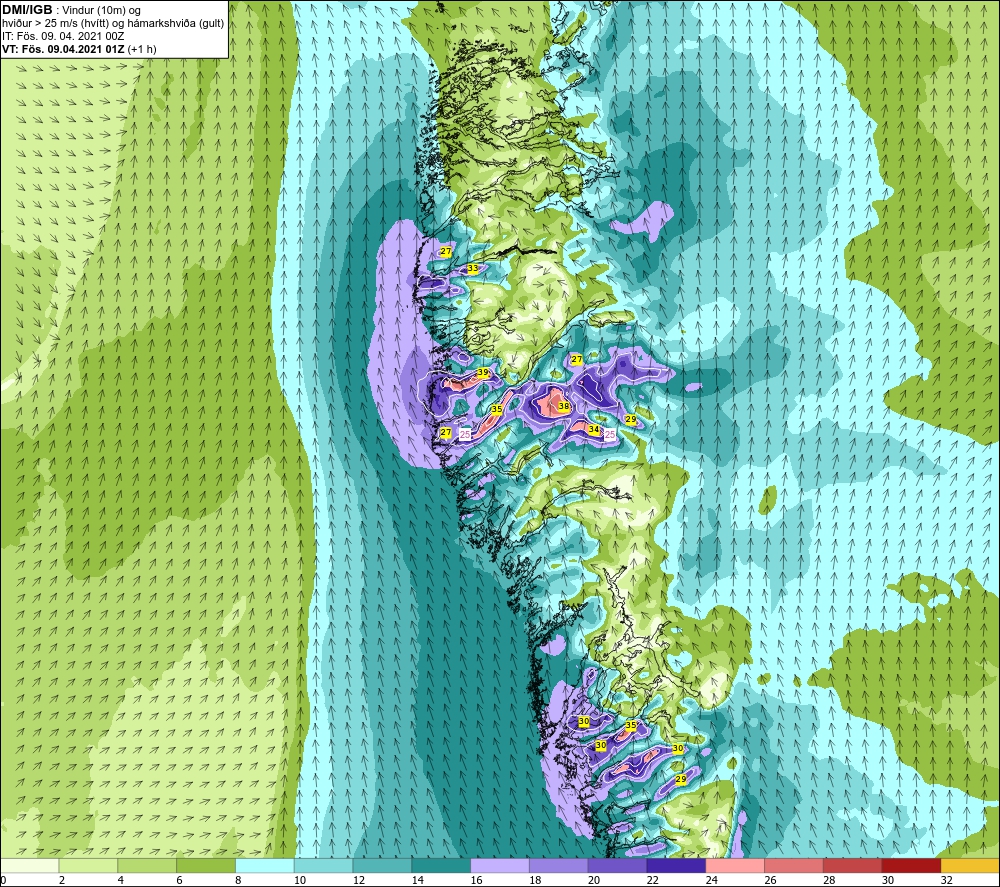Pick the 24–26 m/s pink scale swatch
The height and width of the screenshot is (887, 1000).
point(735,865)
